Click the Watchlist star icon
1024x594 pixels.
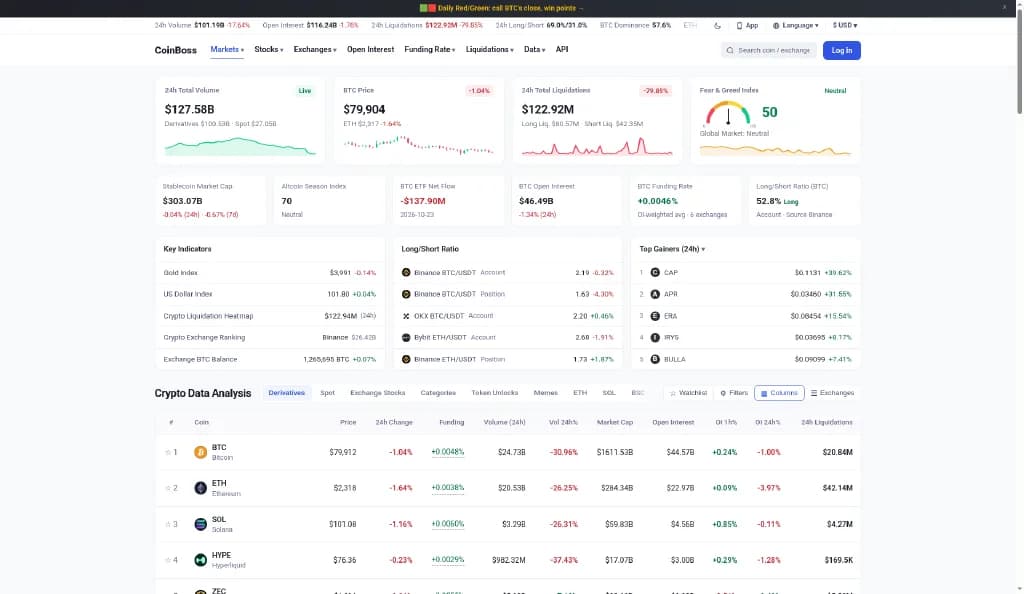pos(673,393)
